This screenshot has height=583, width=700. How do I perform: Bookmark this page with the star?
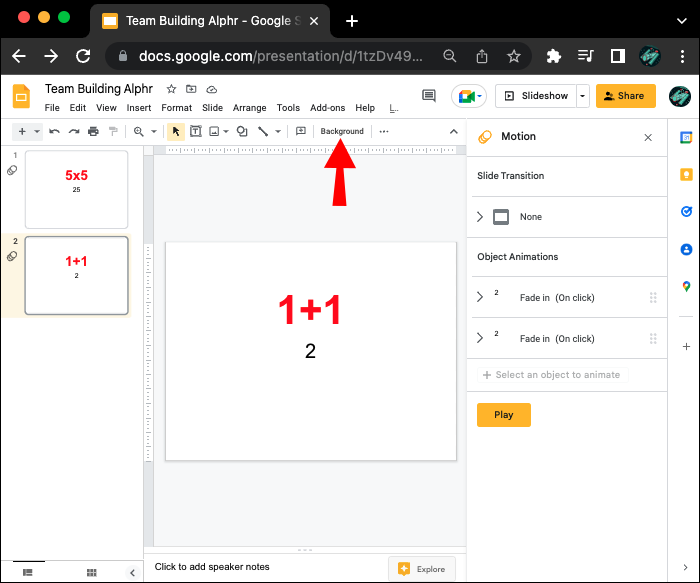(x=514, y=56)
